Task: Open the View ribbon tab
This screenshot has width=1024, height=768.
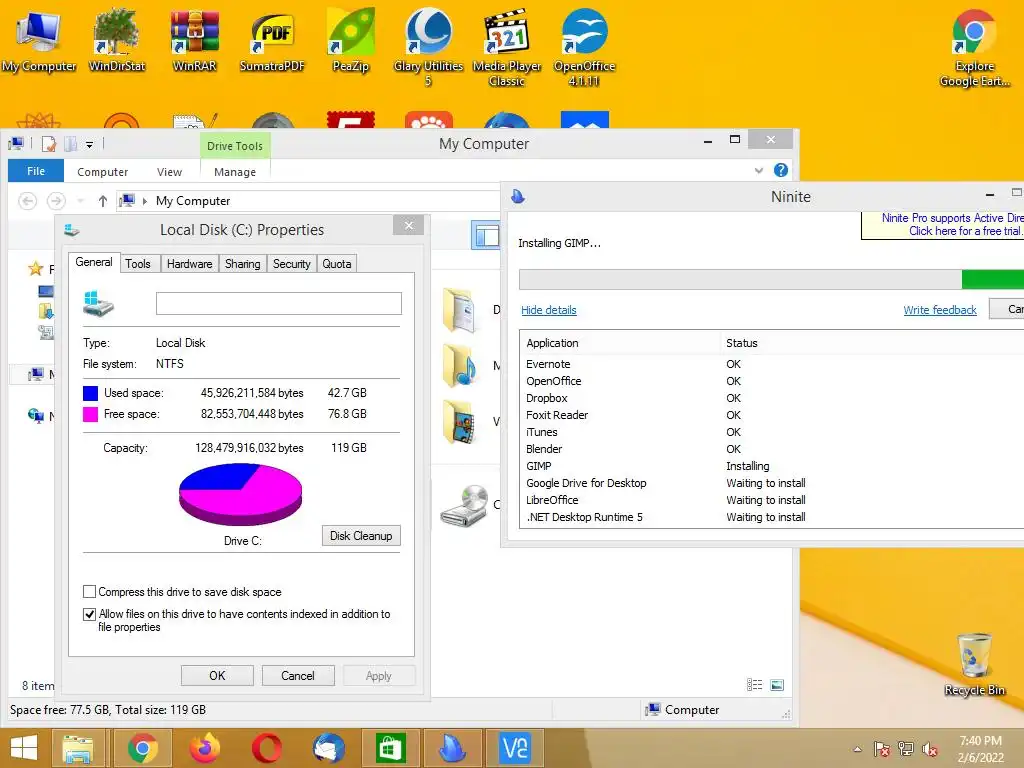Action: tap(169, 172)
